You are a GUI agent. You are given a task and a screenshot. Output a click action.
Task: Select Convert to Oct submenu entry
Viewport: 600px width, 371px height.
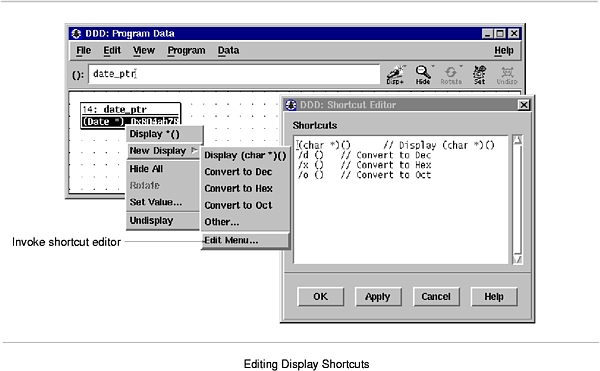[245, 205]
